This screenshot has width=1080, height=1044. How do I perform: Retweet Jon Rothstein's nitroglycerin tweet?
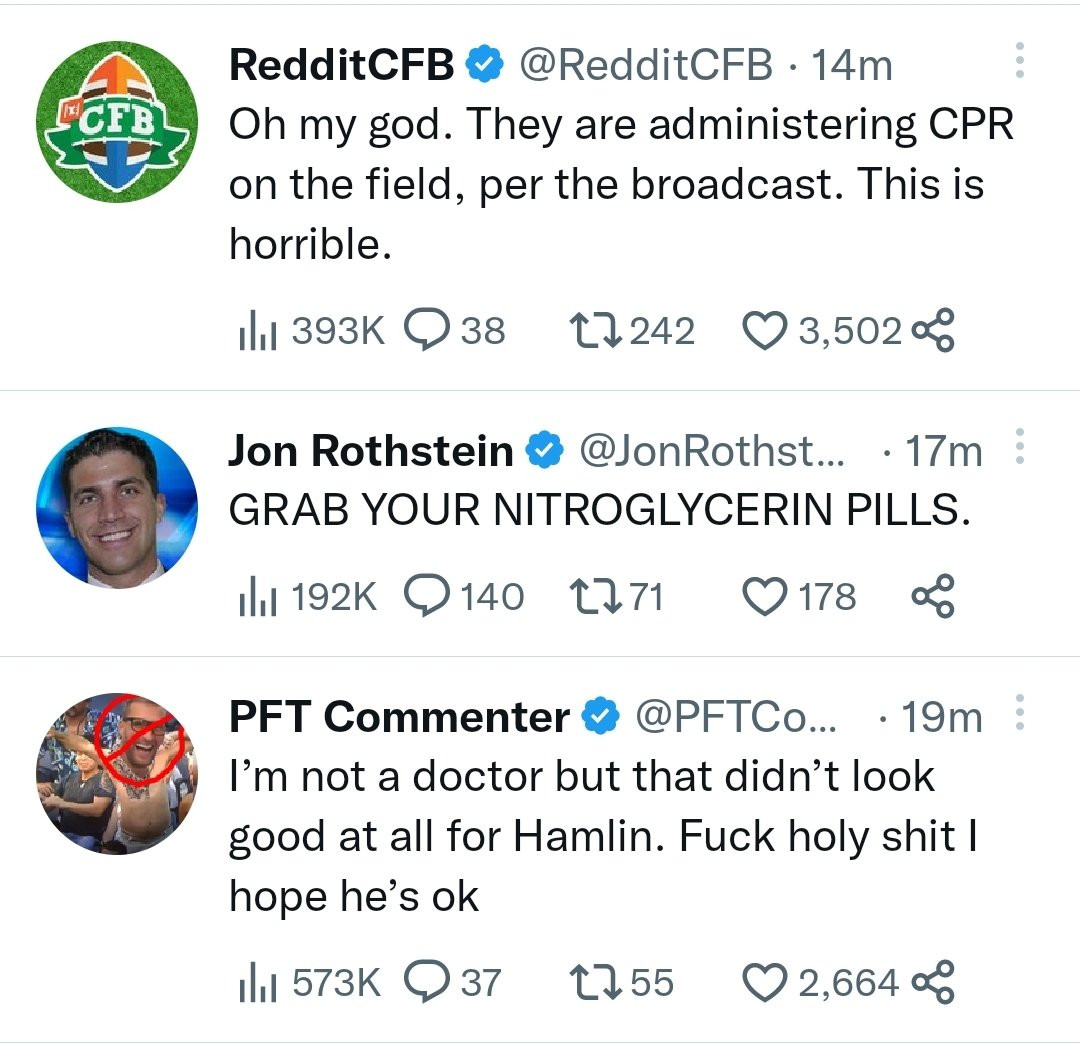[596, 596]
